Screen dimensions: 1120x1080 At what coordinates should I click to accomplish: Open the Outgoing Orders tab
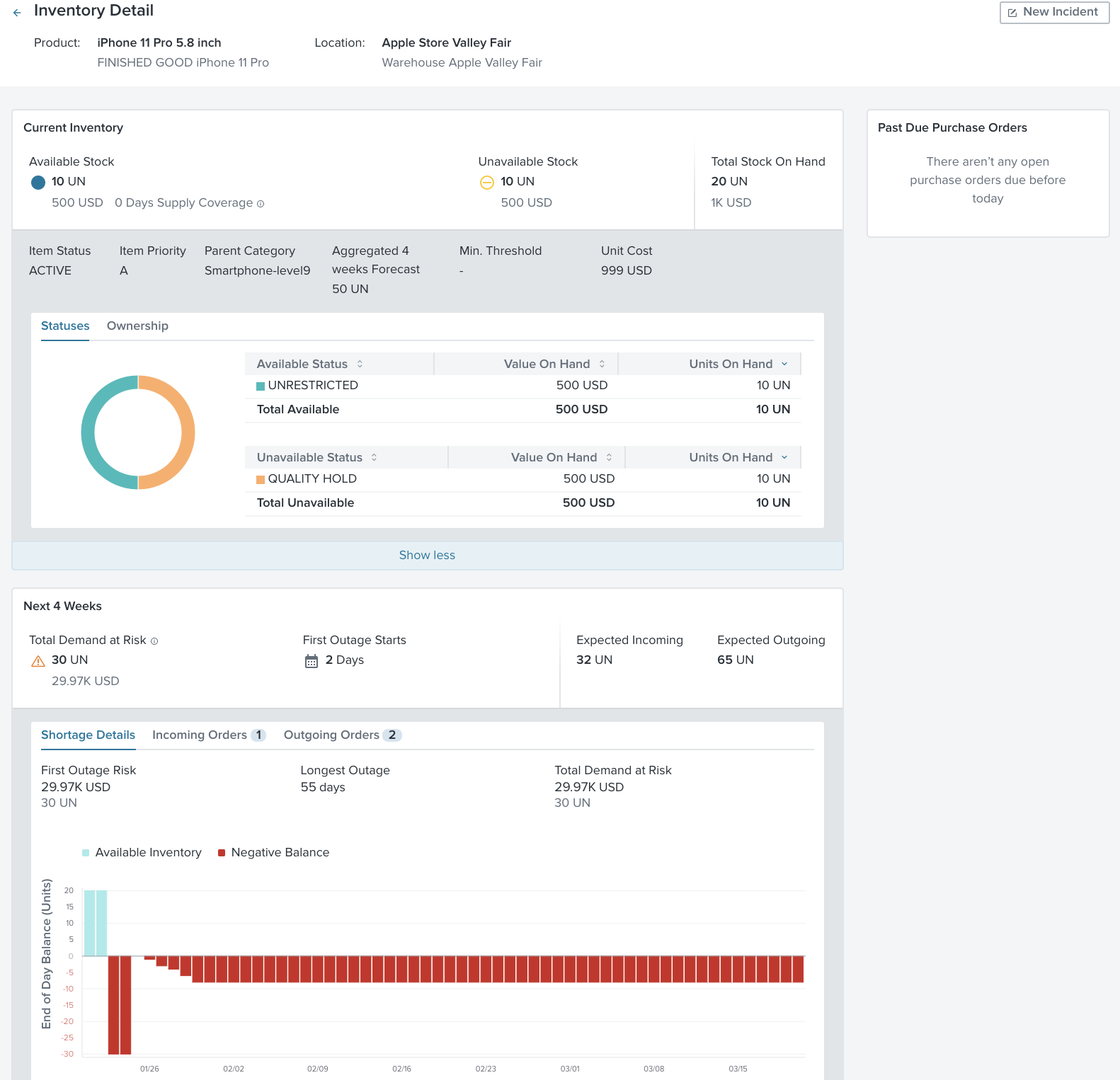(x=343, y=735)
